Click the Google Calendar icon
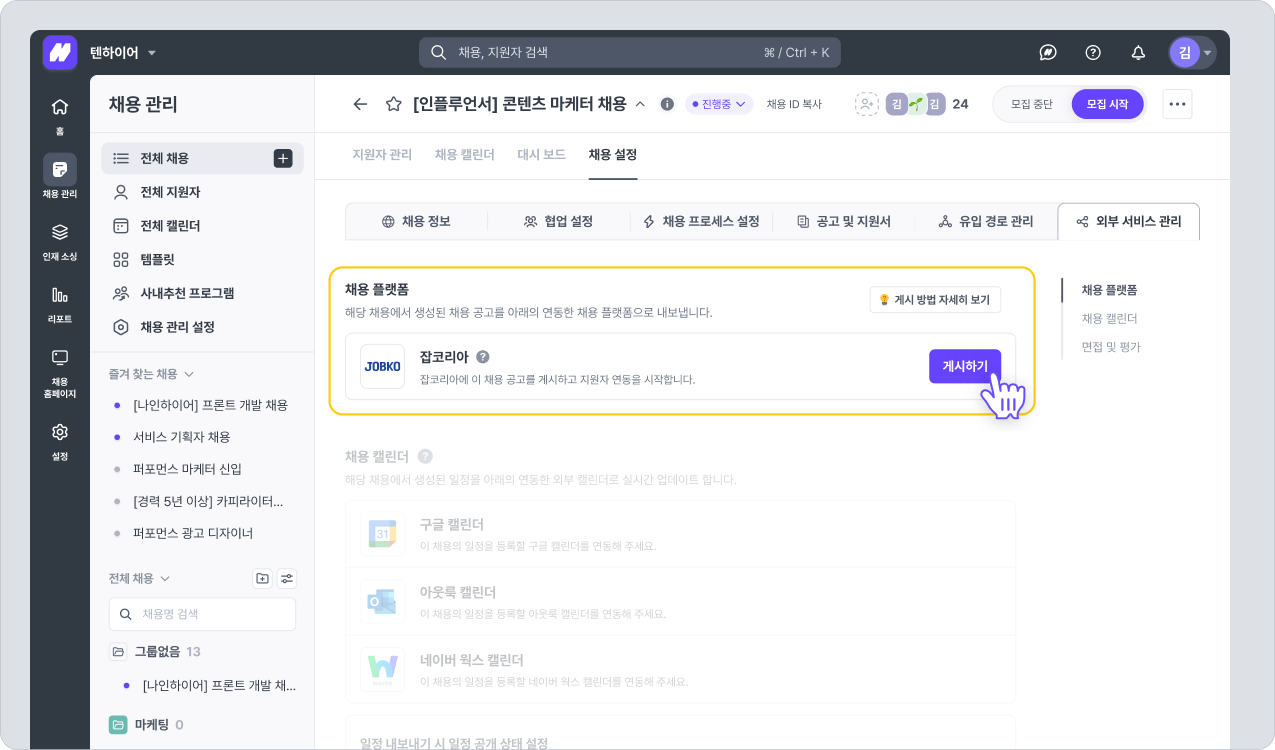 coord(382,535)
